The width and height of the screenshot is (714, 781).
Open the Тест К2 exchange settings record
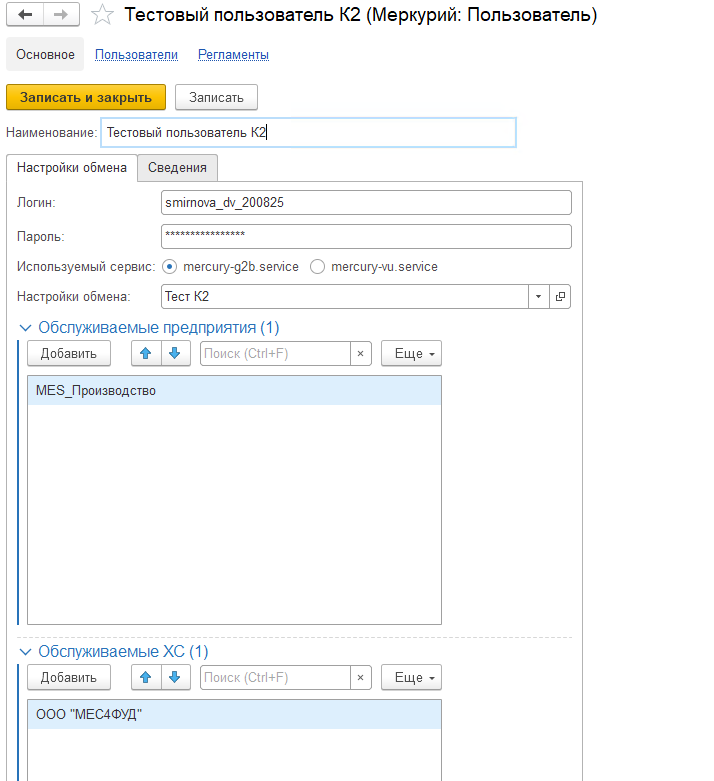tap(560, 296)
